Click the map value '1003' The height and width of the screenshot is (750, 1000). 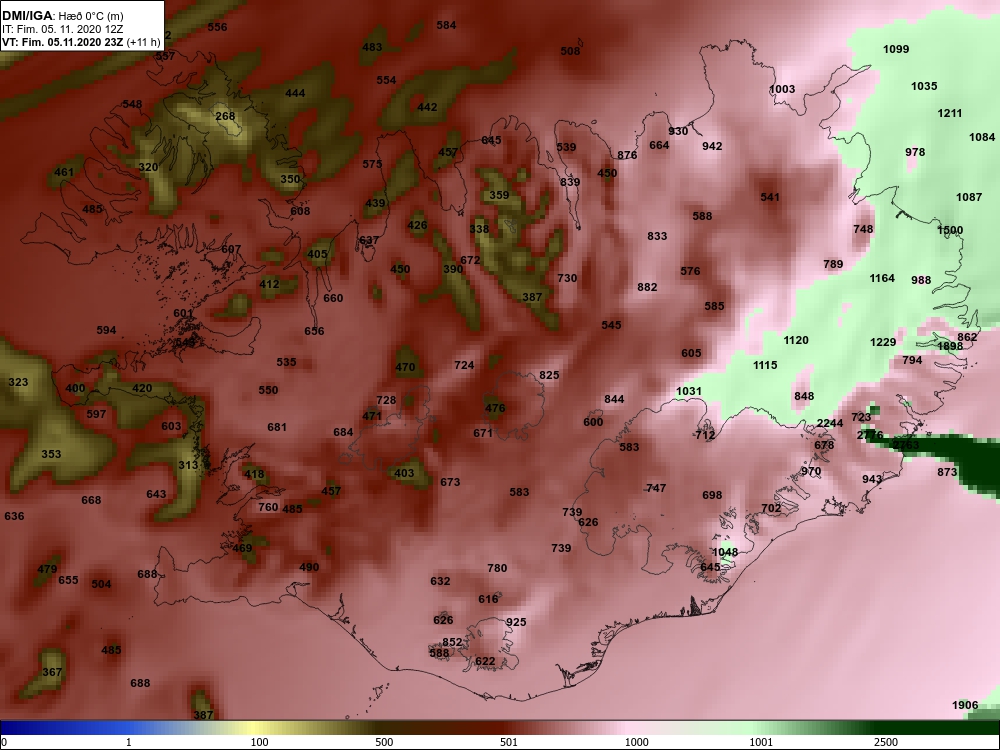782,89
